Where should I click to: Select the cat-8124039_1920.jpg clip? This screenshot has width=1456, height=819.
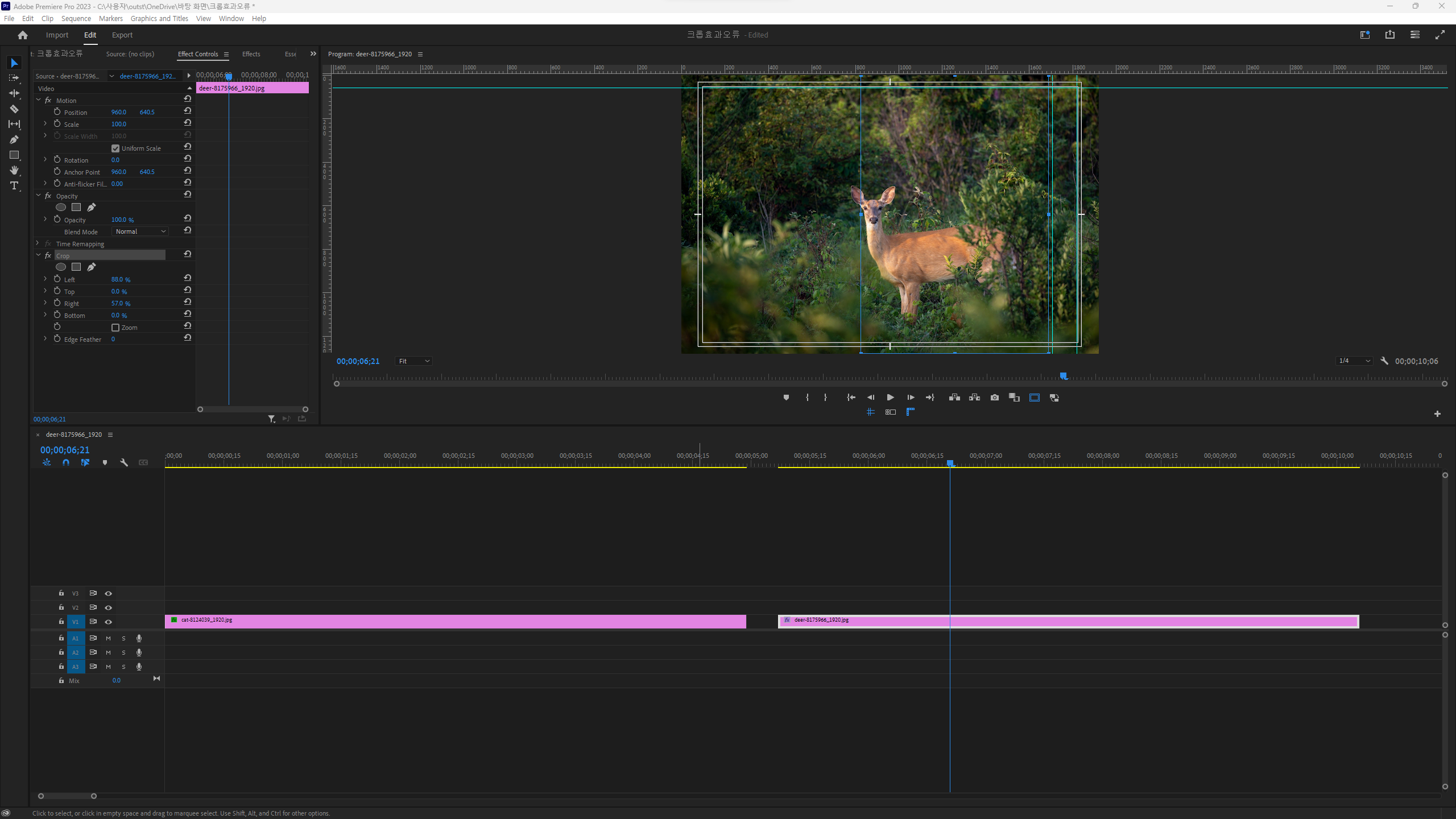(455, 622)
